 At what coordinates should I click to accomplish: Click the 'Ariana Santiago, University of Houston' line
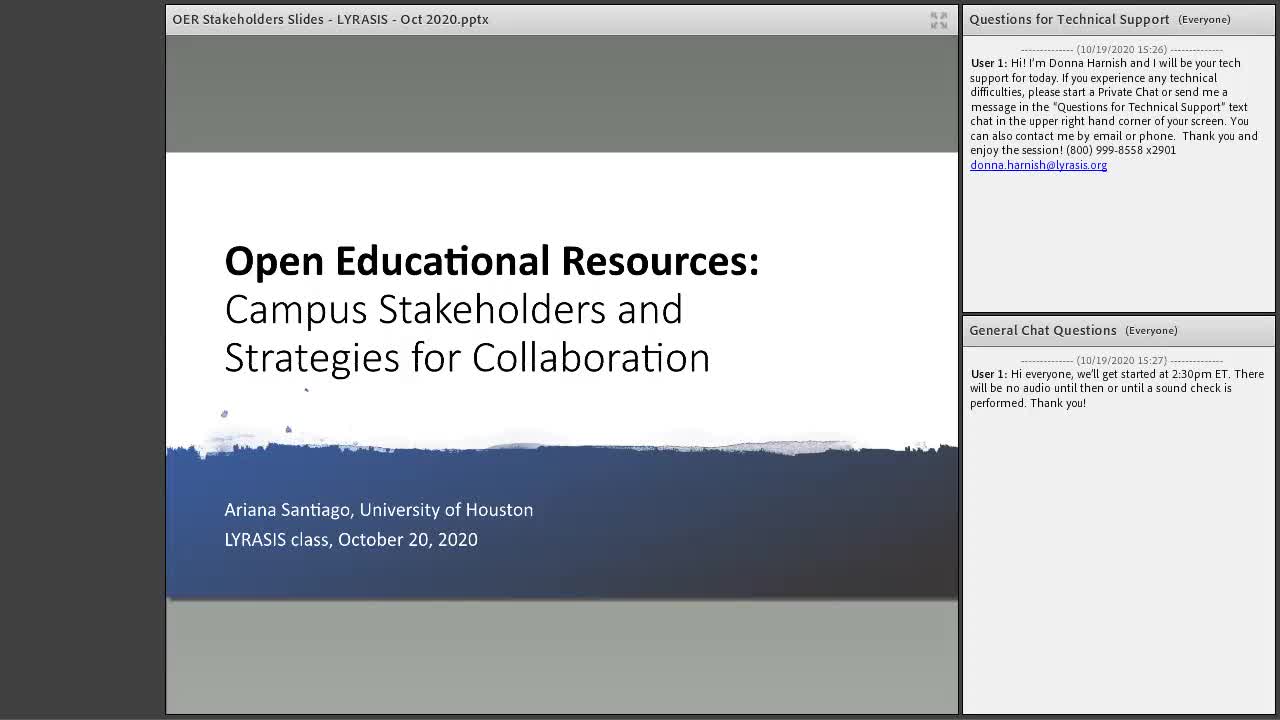pos(378,510)
